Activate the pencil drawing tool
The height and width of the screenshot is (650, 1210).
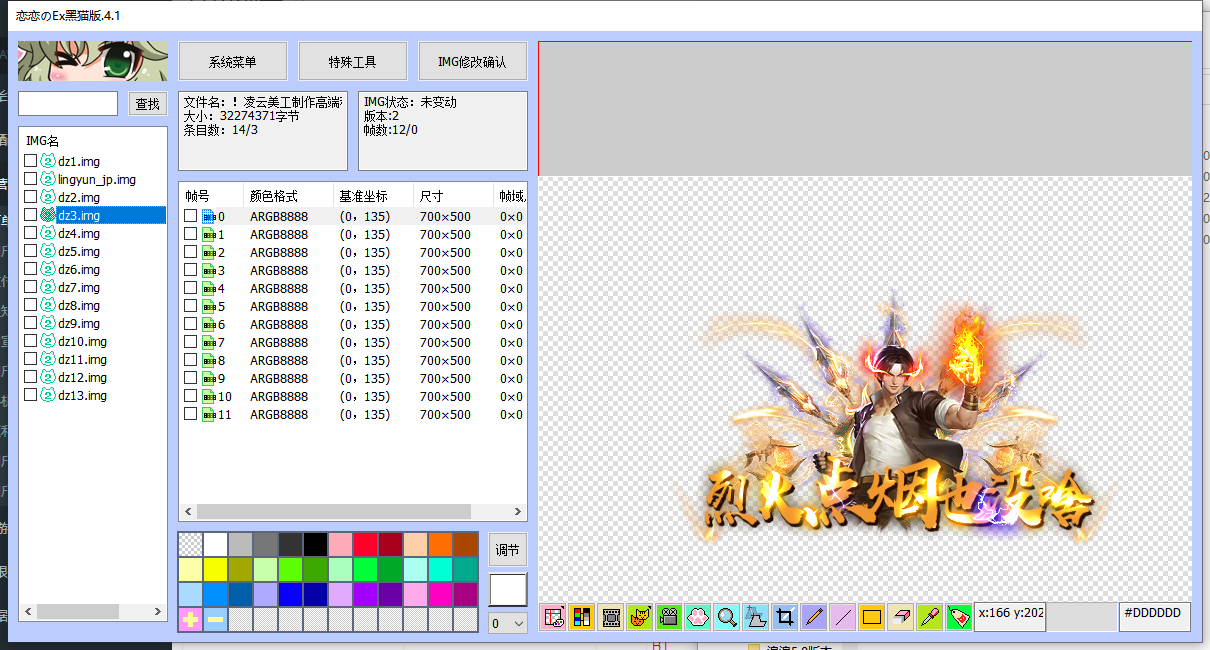(813, 617)
